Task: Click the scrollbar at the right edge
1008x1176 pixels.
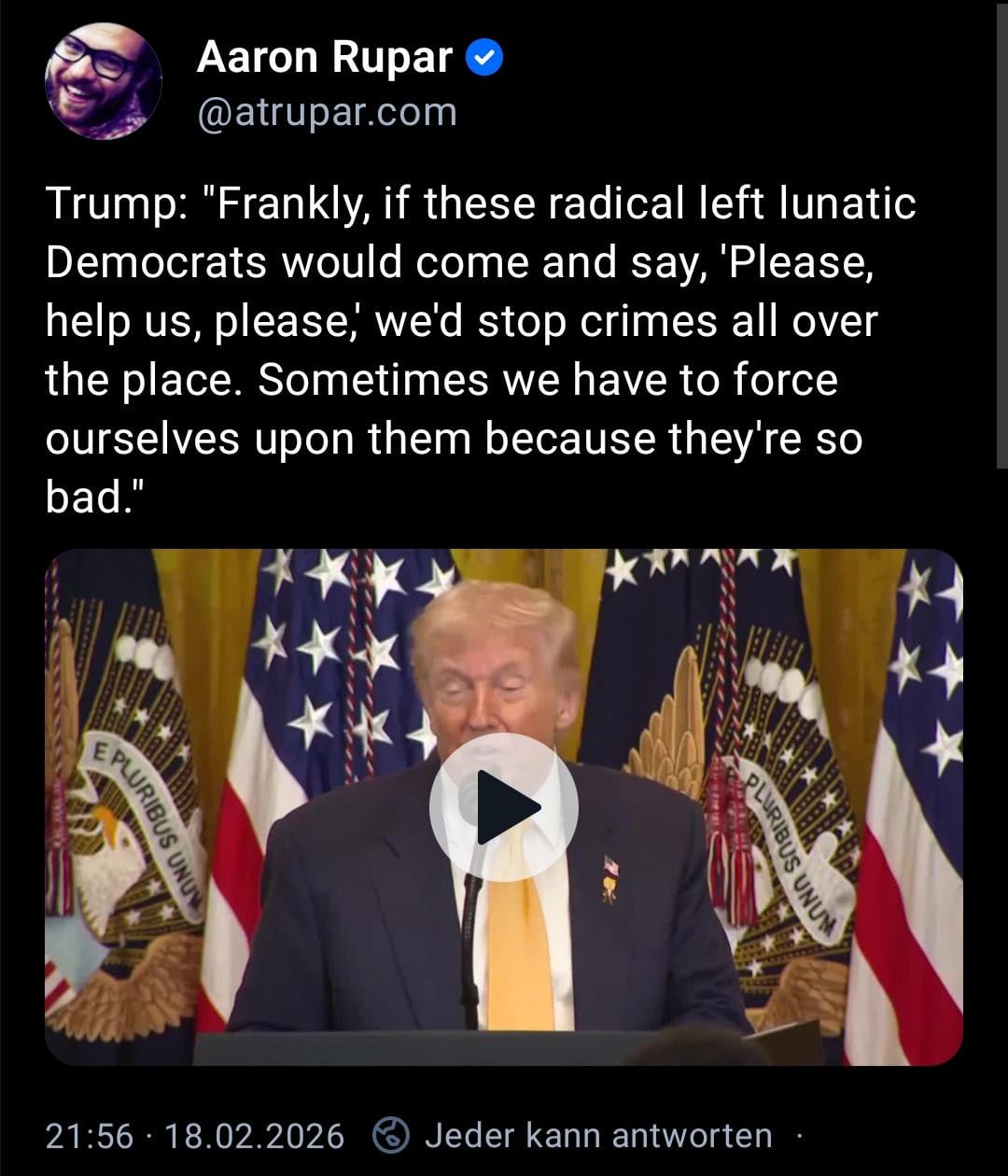Action: pyautogui.click(x=1001, y=233)
